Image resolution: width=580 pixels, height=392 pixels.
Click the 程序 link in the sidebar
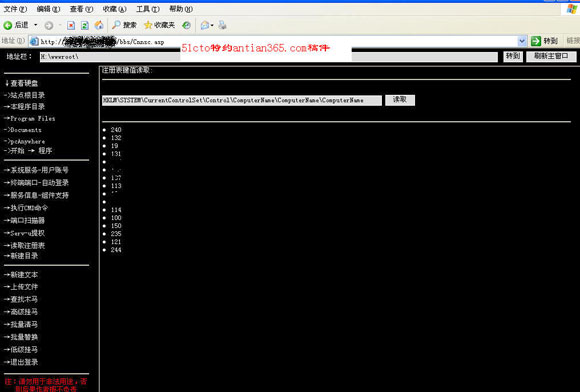pos(45,151)
